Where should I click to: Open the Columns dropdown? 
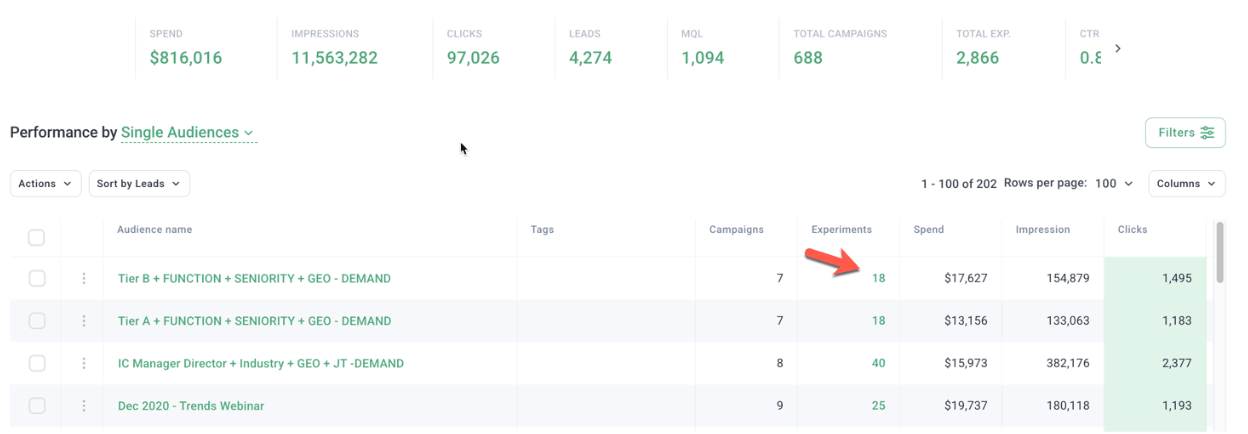[x=1187, y=184]
